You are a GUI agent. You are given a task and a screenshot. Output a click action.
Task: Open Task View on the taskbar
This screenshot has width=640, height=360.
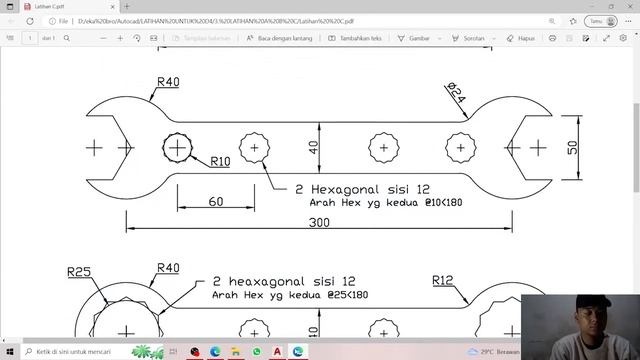[x=173, y=351]
